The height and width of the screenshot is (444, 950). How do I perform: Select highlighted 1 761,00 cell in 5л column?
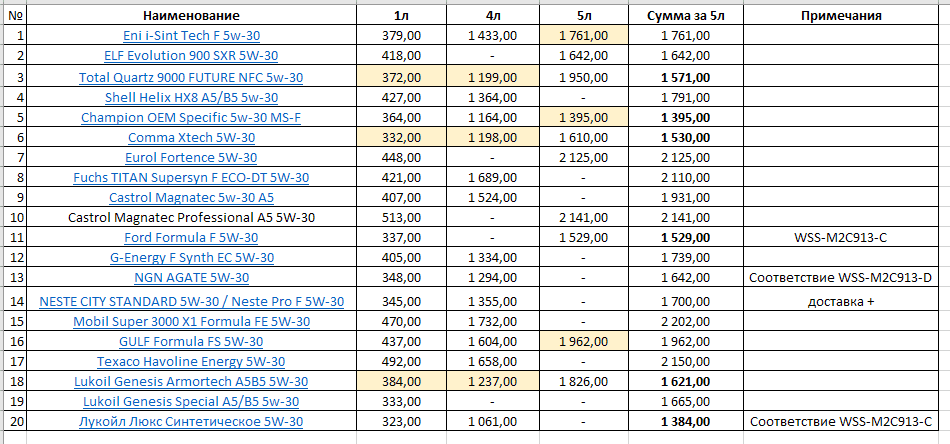(583, 36)
